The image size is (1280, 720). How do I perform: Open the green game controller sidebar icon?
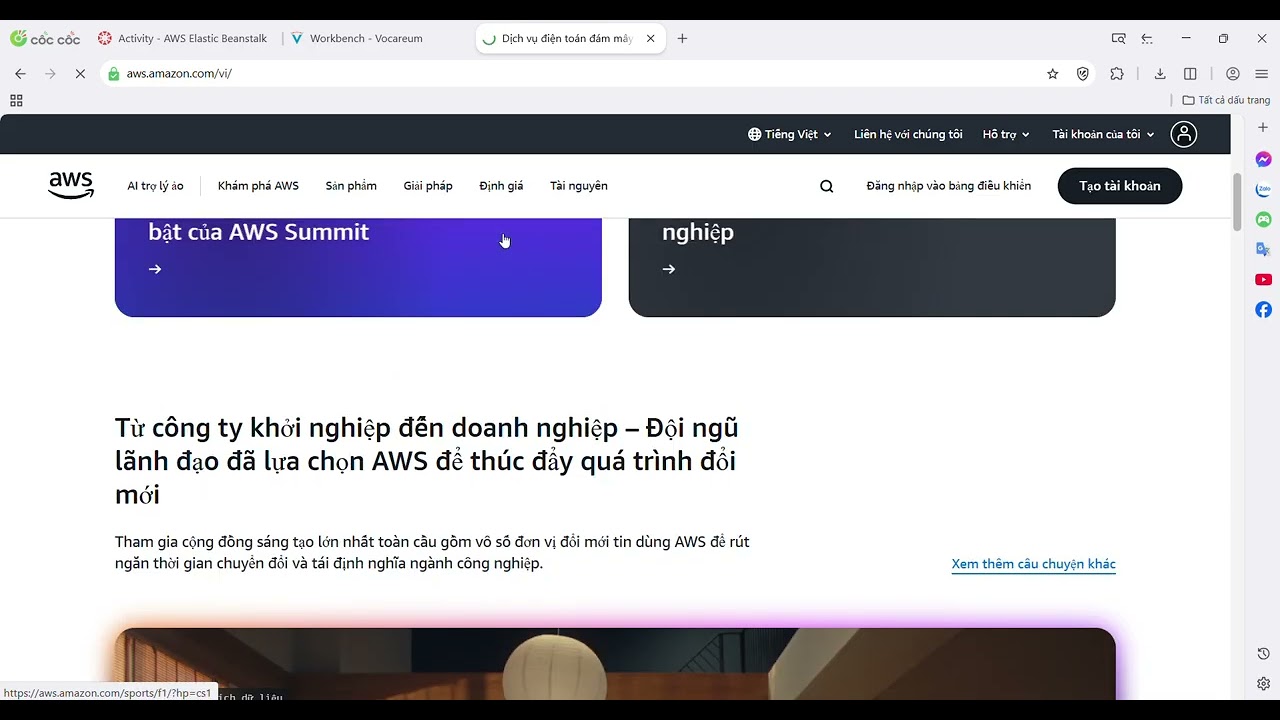tap(1264, 219)
